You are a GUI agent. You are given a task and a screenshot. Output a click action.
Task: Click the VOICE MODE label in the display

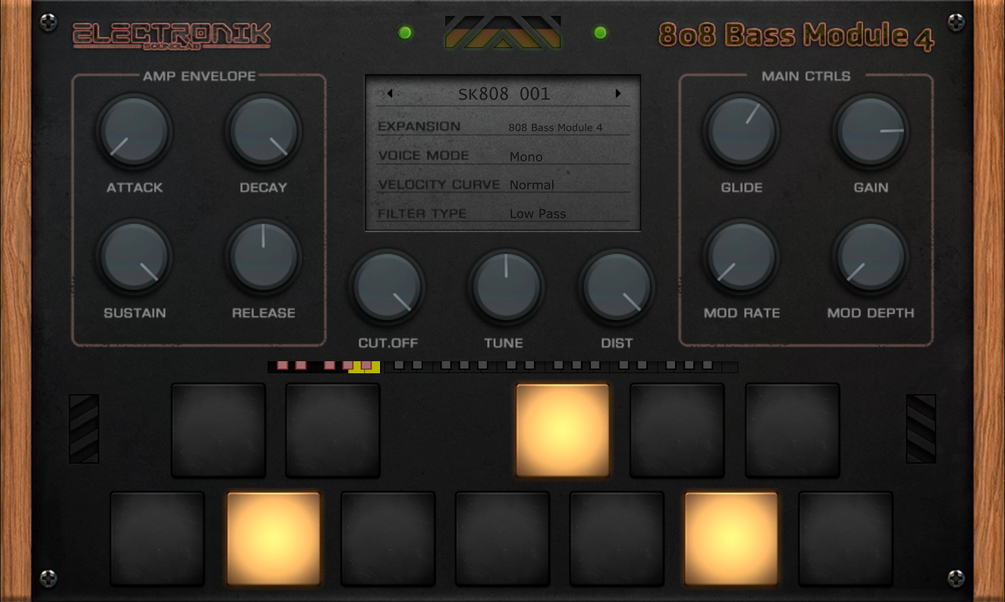(424, 155)
